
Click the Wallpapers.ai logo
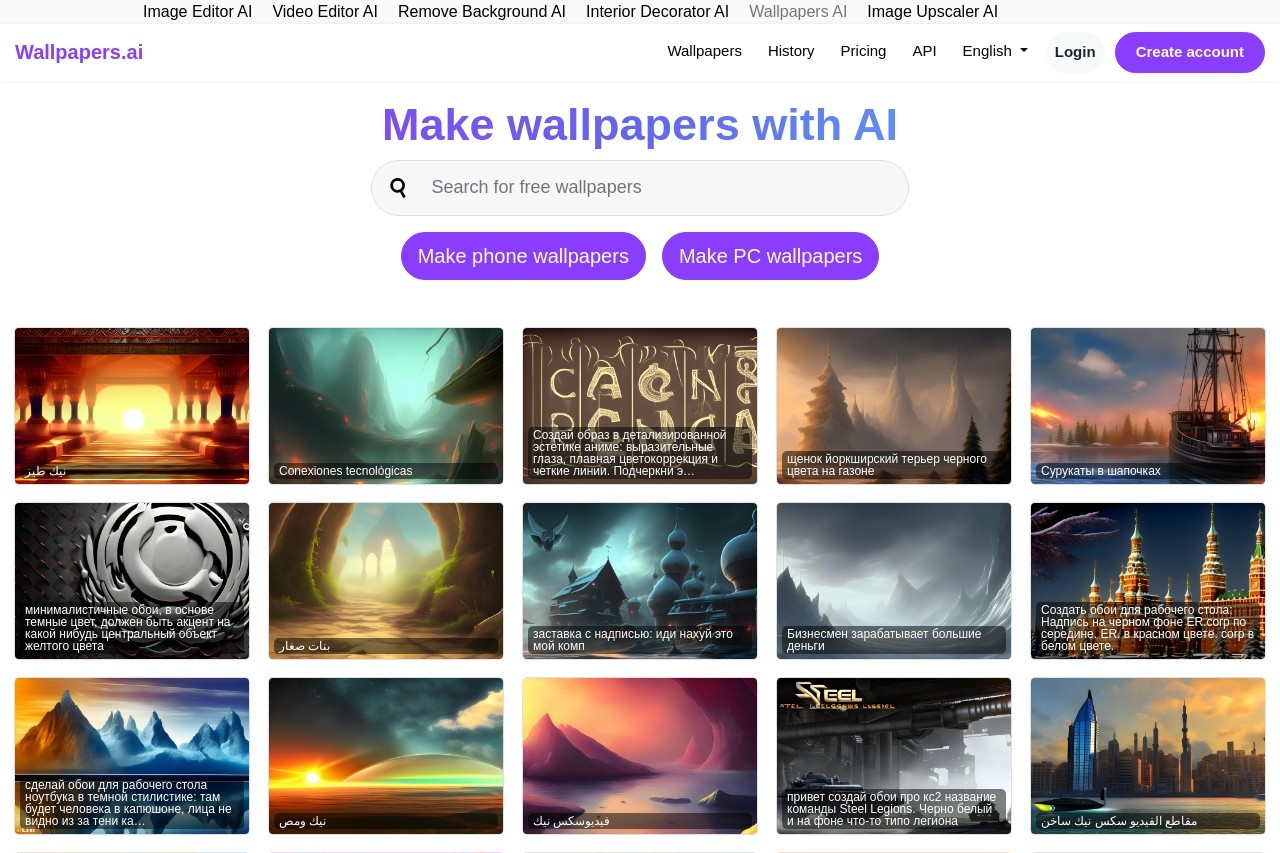click(79, 52)
